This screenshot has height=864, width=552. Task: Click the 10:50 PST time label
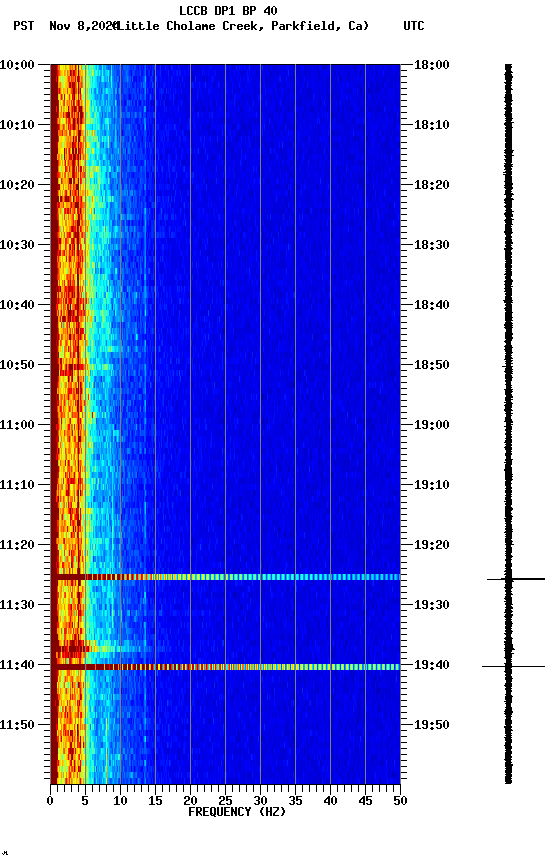[17, 365]
